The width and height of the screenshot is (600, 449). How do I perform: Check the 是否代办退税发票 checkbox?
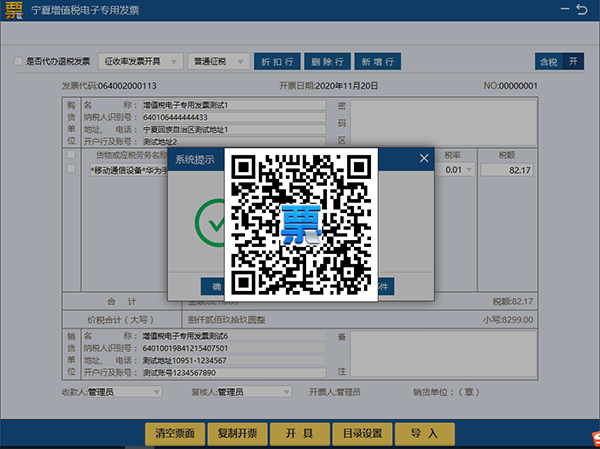[18, 61]
